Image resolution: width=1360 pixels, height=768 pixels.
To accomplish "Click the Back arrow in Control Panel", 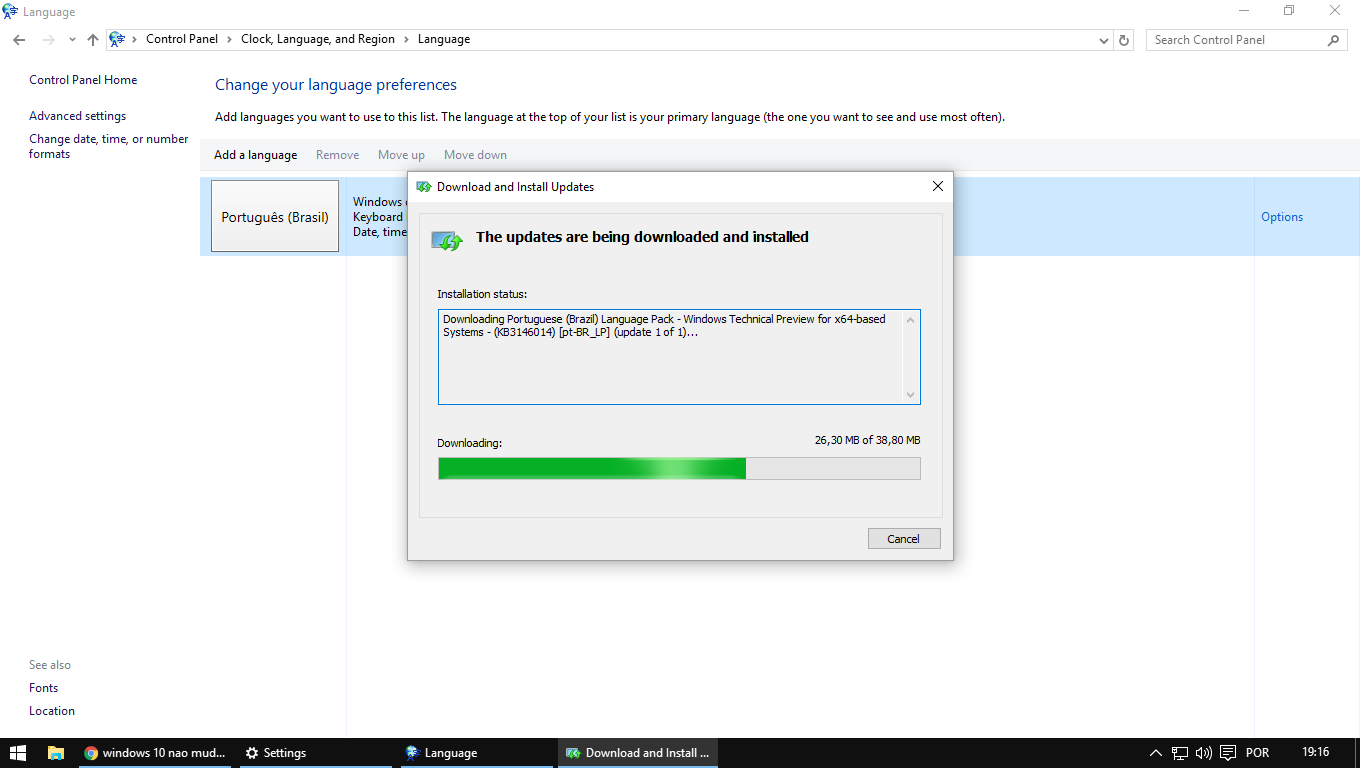I will 19,40.
